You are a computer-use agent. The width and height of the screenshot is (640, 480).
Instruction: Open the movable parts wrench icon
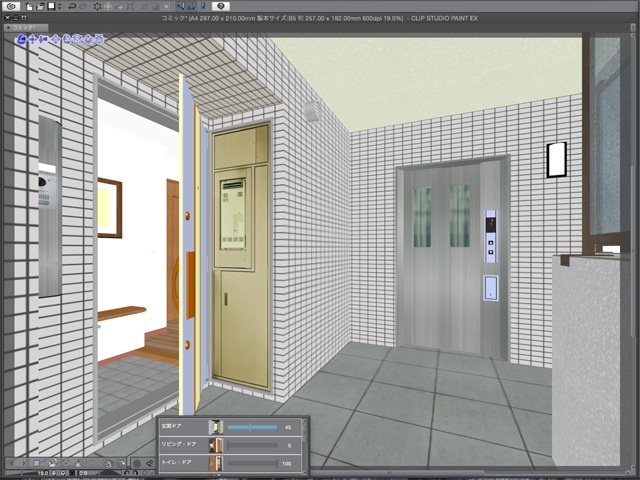point(150,463)
